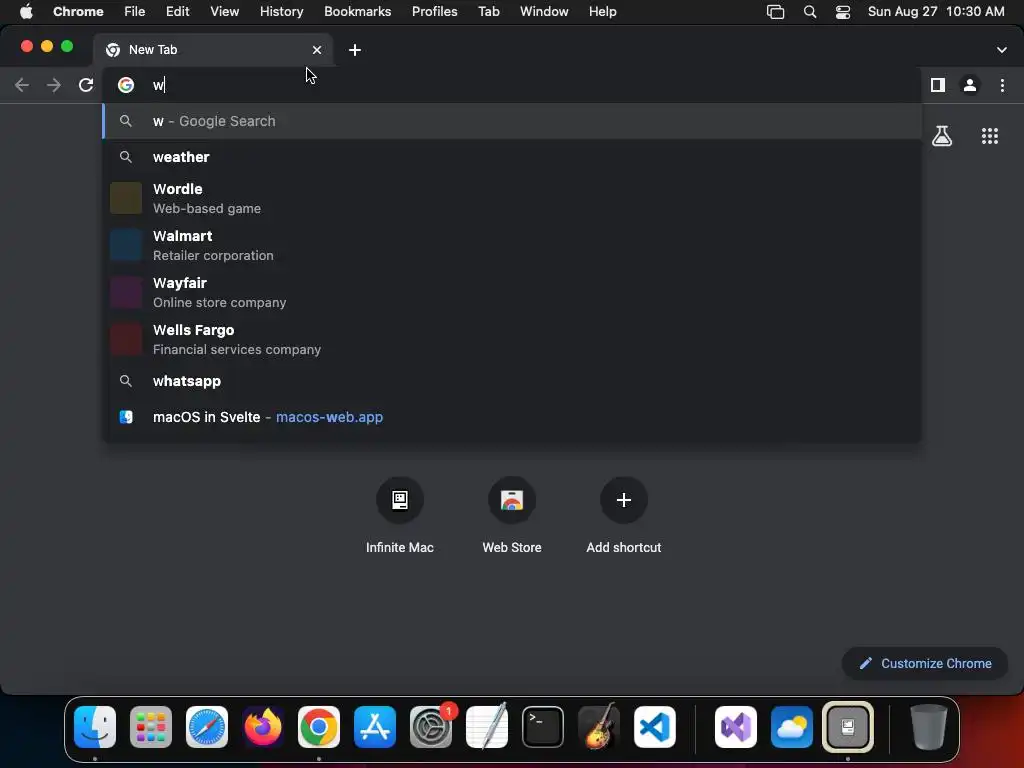
Task: Go back using the back arrow
Action: 22,85
